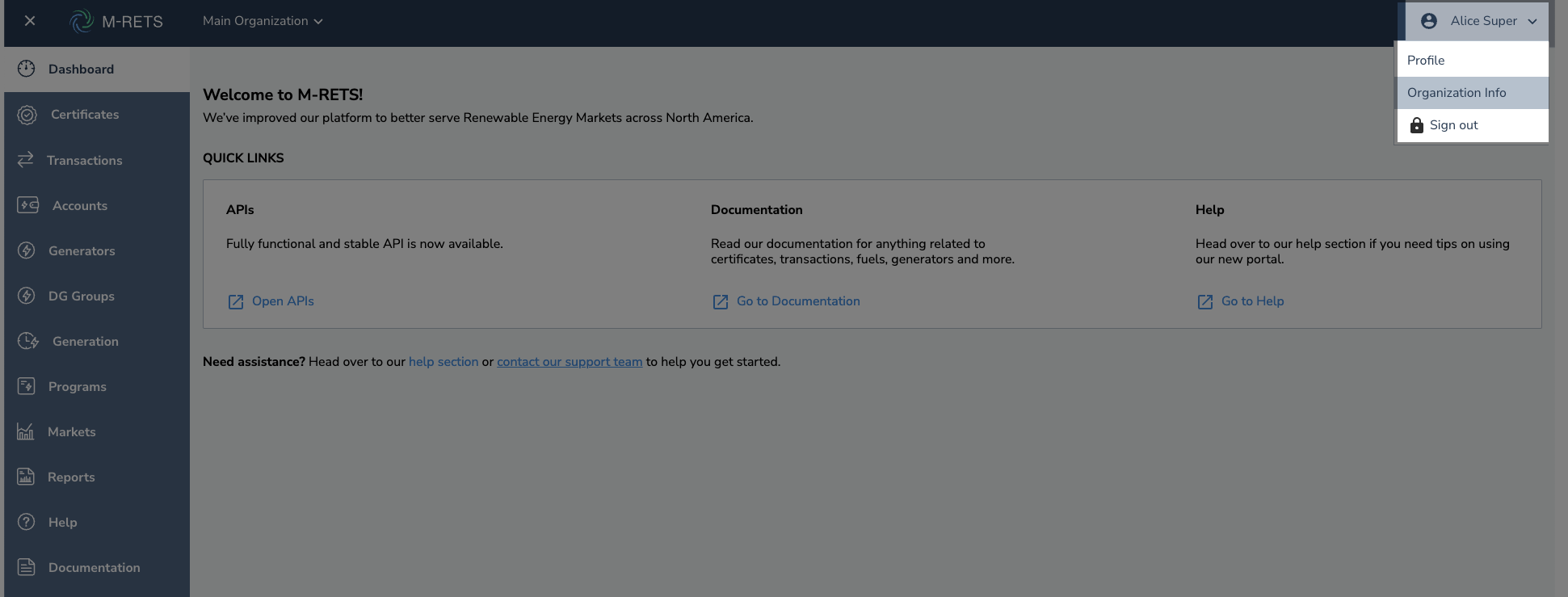Click the Help question-mark icon
Image resolution: width=1568 pixels, height=597 pixels.
27,522
